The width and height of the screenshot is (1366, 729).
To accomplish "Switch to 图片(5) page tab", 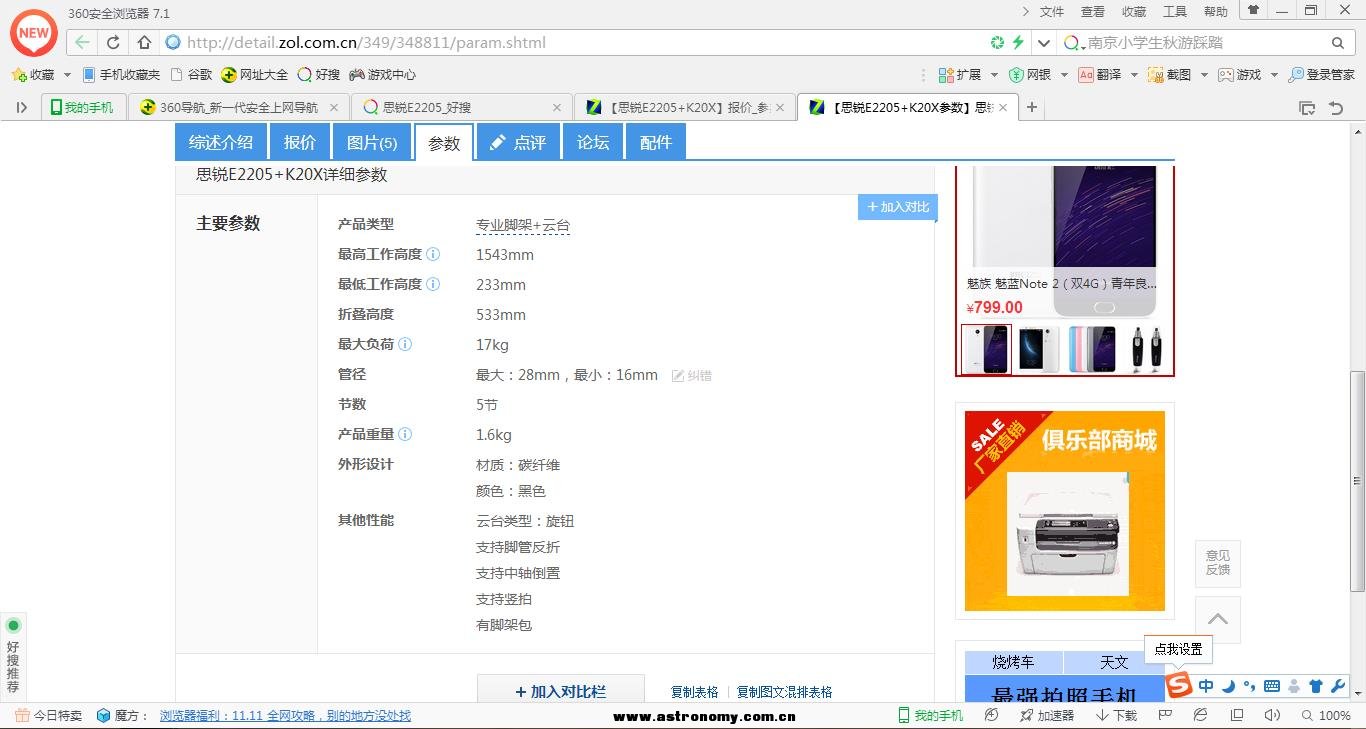I will point(372,142).
